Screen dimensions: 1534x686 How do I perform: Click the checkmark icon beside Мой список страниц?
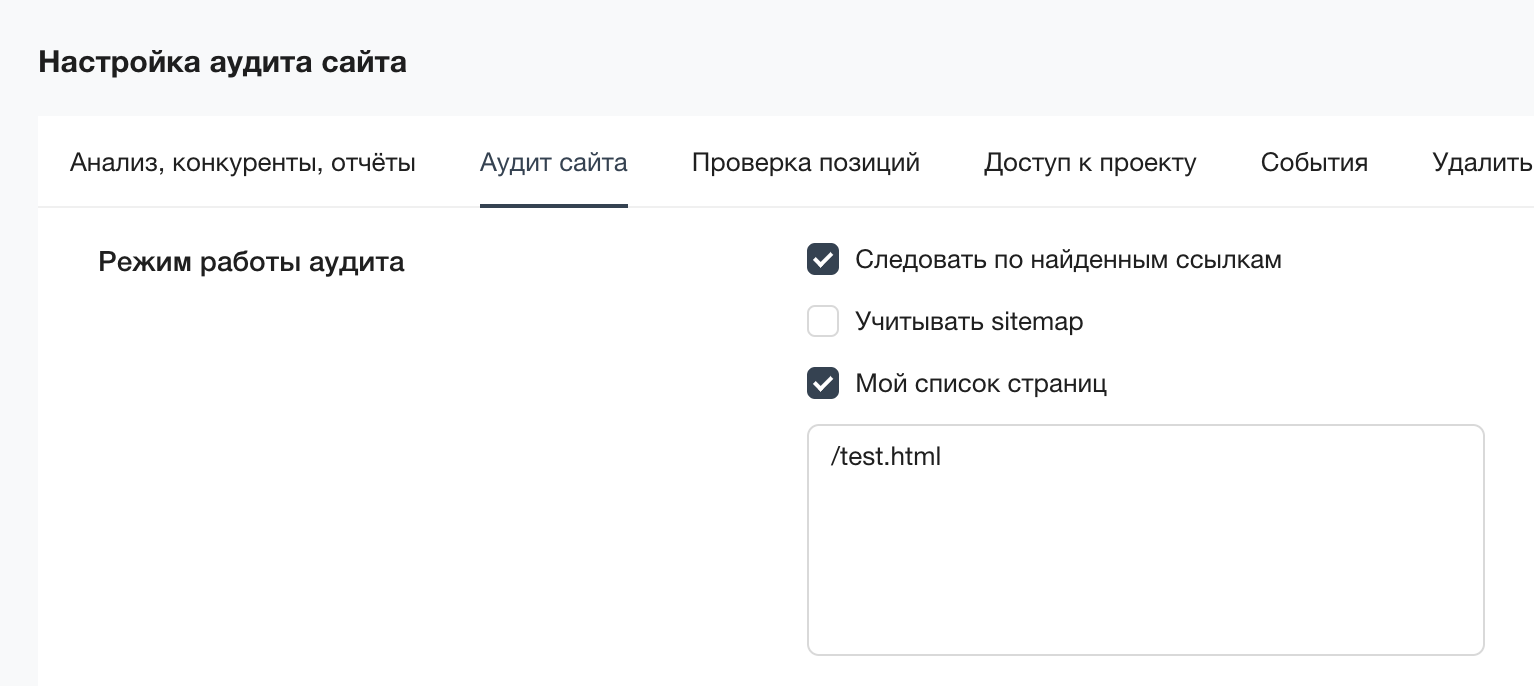[823, 384]
